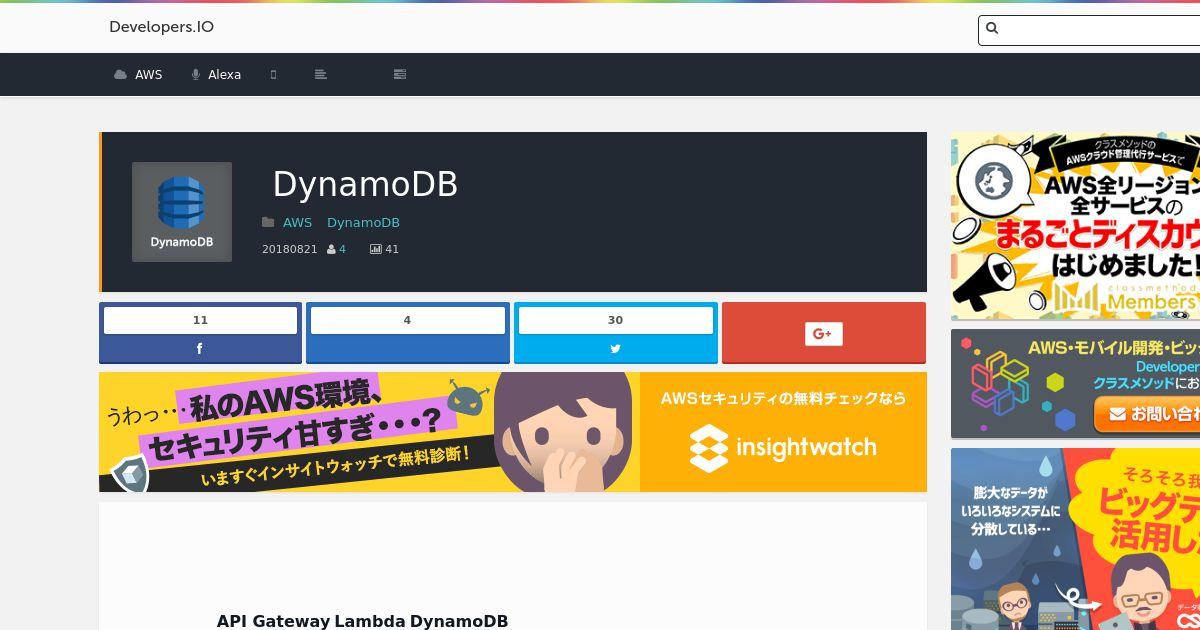The height and width of the screenshot is (630, 1200).
Task: Share the article on Google Plus
Action: pos(824,333)
